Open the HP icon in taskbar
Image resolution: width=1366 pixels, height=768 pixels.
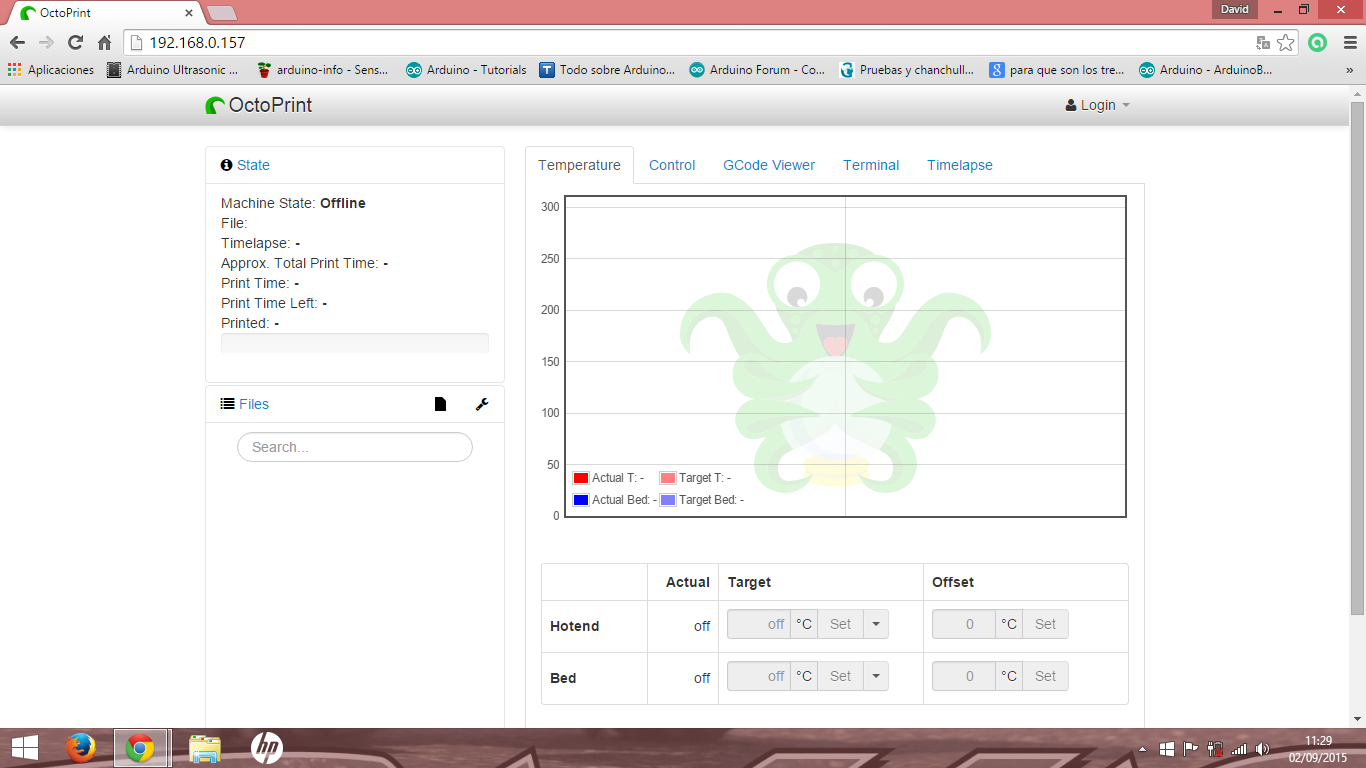[267, 748]
